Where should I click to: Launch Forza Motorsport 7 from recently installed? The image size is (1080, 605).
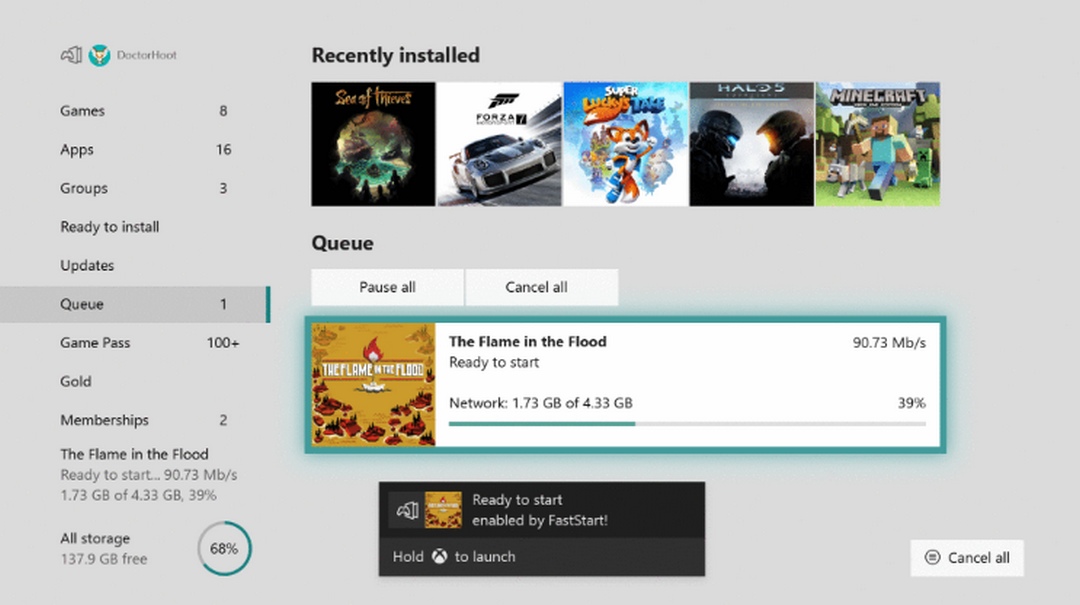pyautogui.click(x=499, y=144)
